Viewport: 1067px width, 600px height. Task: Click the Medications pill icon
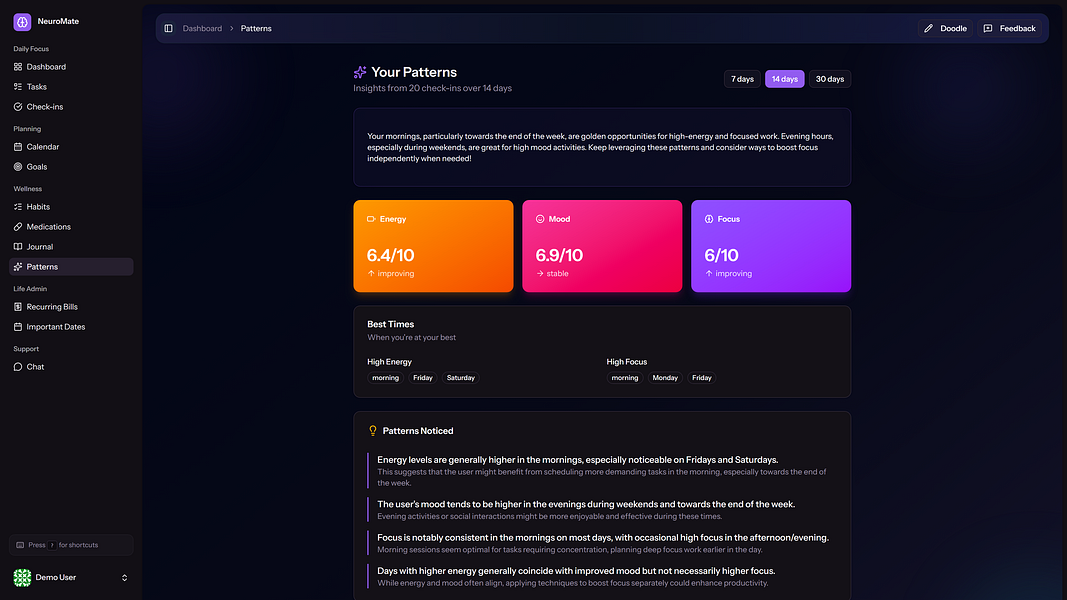(18, 227)
